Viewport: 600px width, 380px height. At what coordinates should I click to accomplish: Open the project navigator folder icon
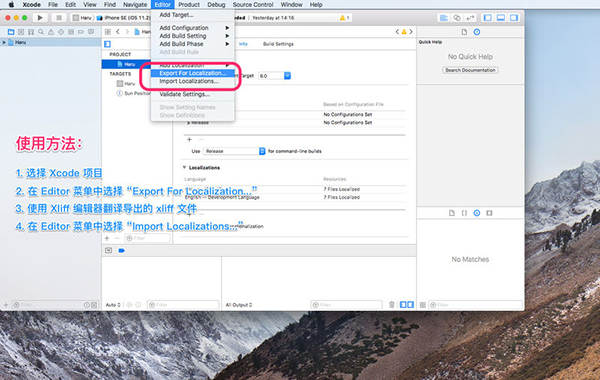(11, 32)
